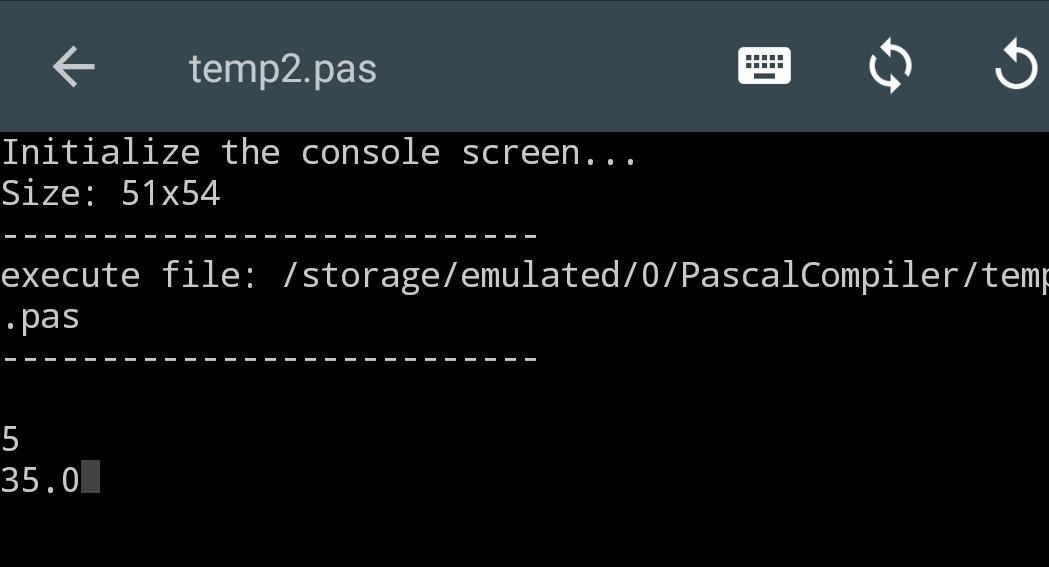Screen dimensions: 1049x567
Task: Click the counterclockwise restart arrow icon
Action: tap(1016, 67)
